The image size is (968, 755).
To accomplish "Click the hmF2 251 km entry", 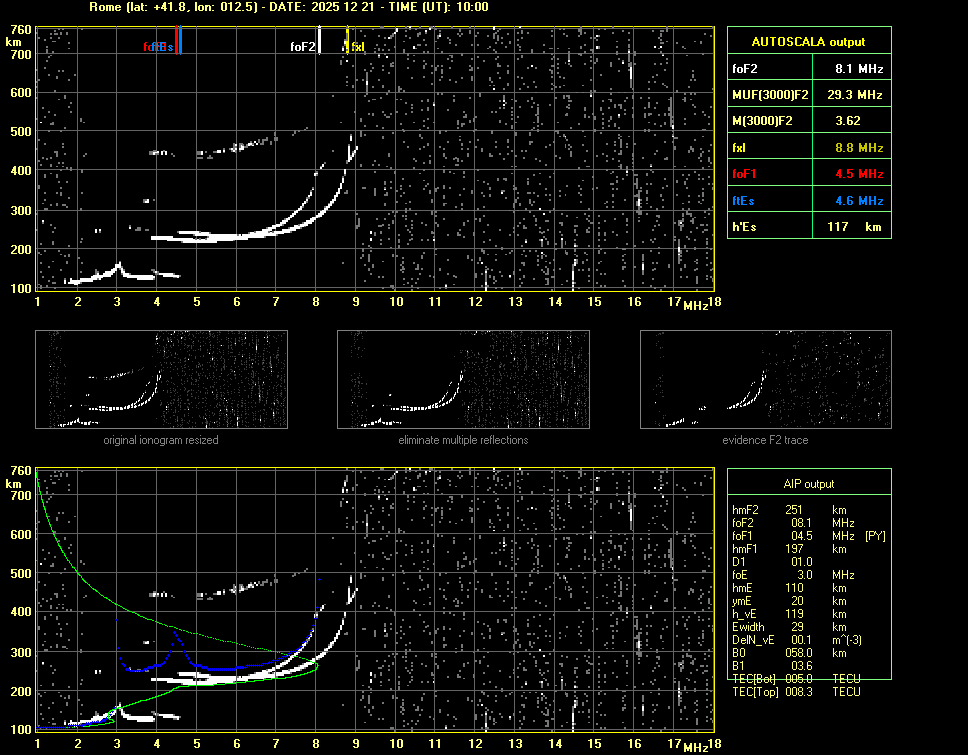I will coord(790,509).
